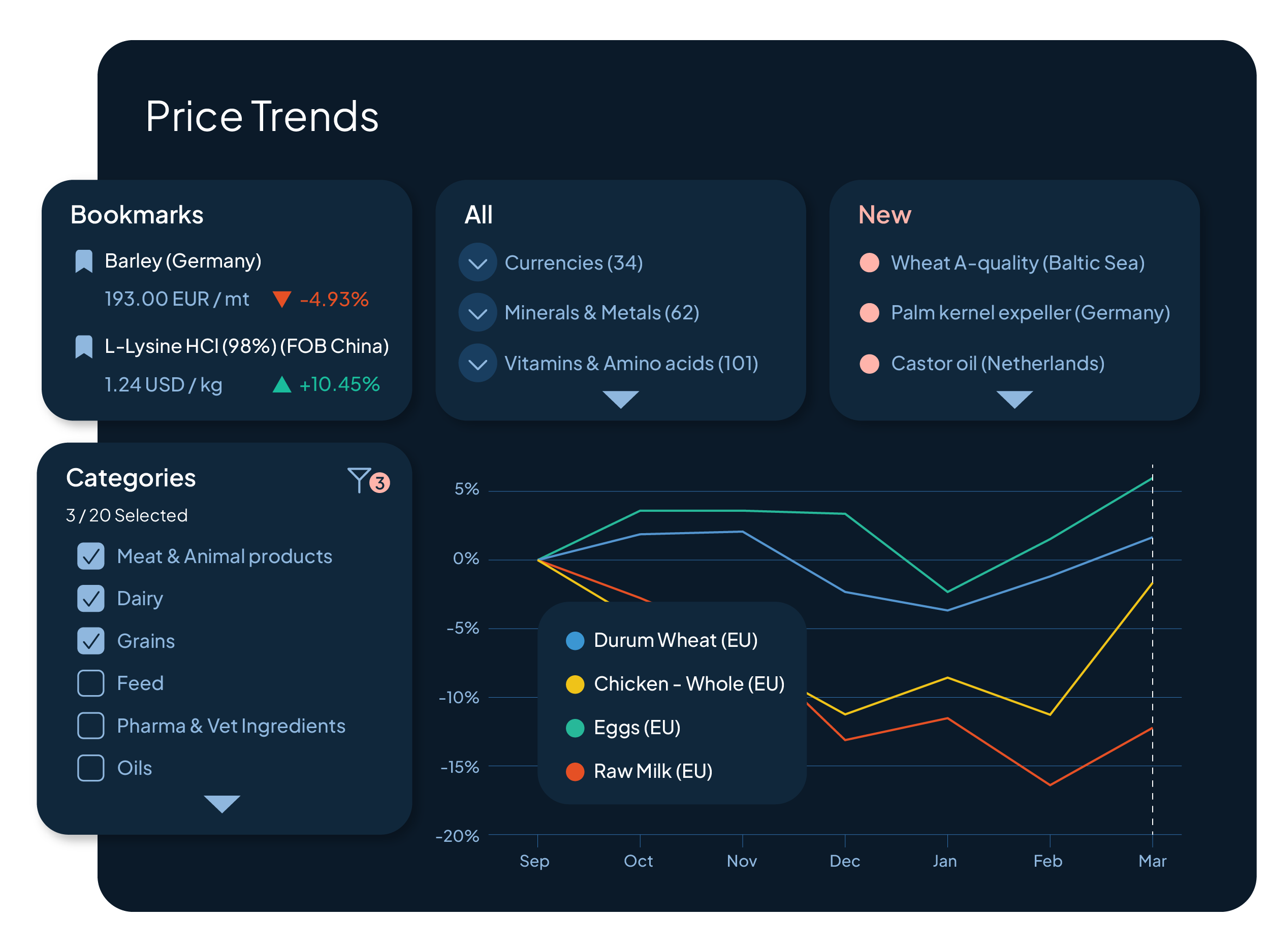1270x952 pixels.
Task: Select the All panel heading
Action: 478,215
